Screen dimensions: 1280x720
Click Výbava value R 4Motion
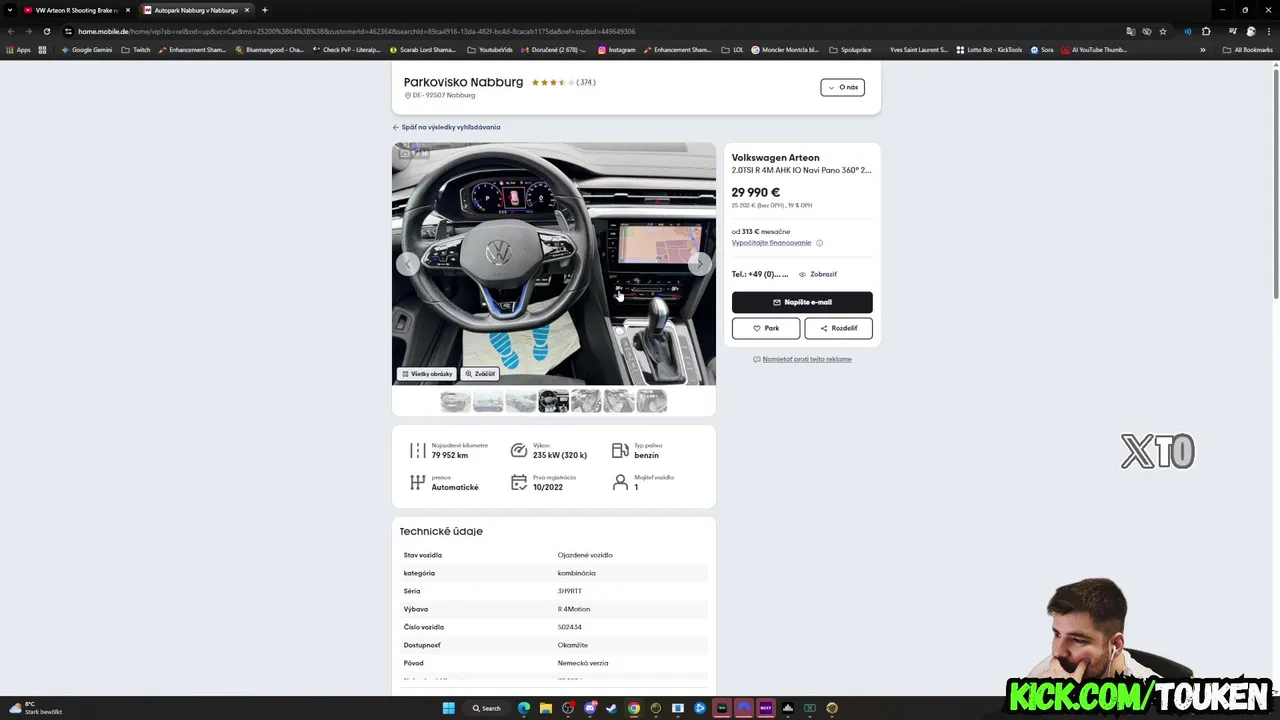click(574, 609)
